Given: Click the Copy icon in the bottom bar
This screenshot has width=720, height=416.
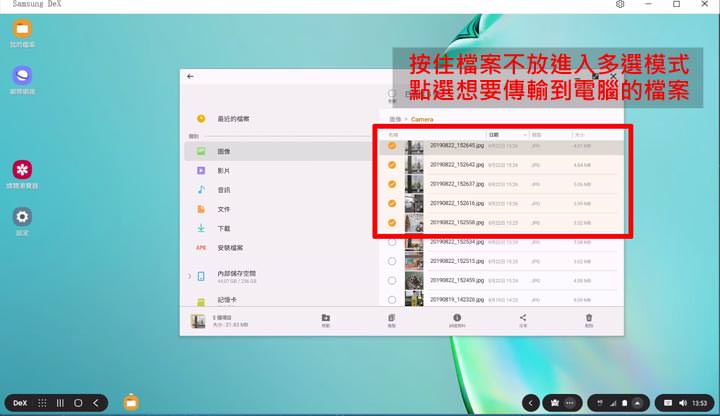Looking at the screenshot, I should (x=392, y=320).
